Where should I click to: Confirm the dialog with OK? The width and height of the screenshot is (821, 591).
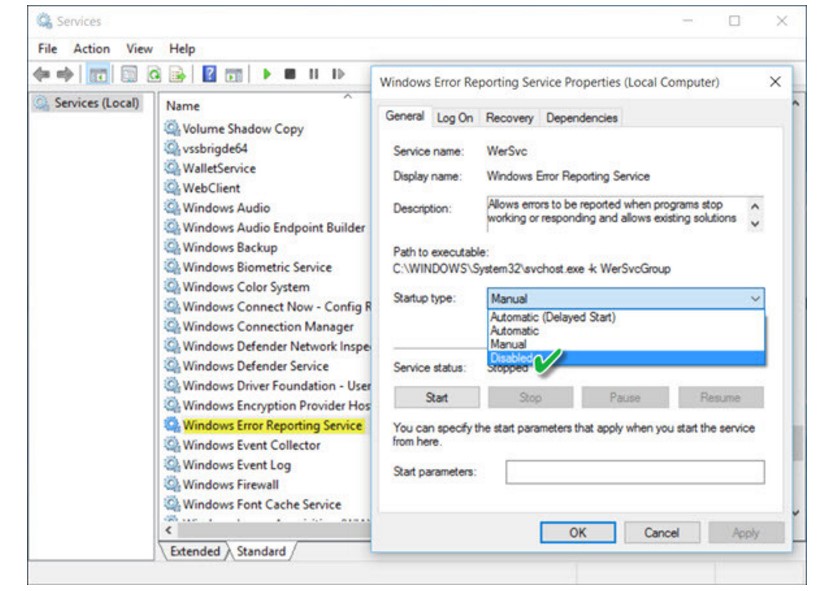coord(578,532)
